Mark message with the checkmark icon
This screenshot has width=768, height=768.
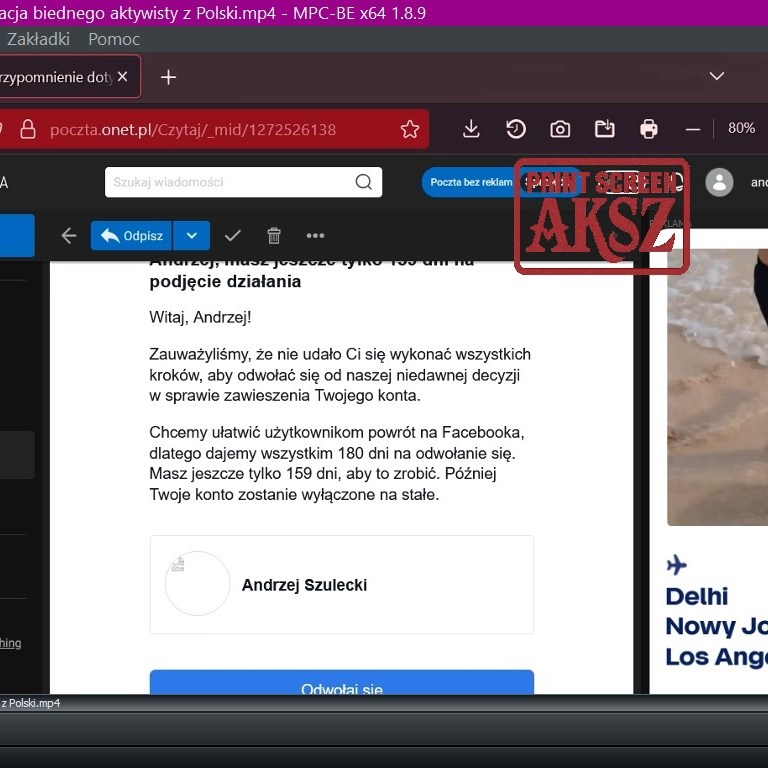point(233,236)
